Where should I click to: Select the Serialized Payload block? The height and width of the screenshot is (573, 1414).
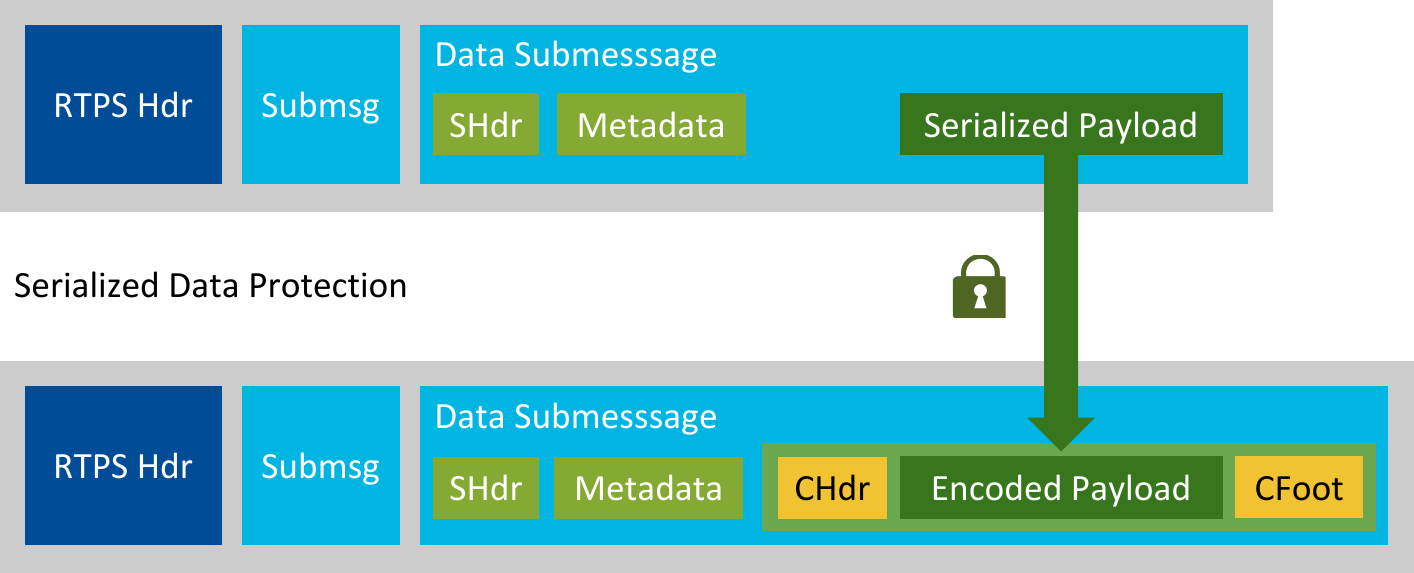(1061, 125)
